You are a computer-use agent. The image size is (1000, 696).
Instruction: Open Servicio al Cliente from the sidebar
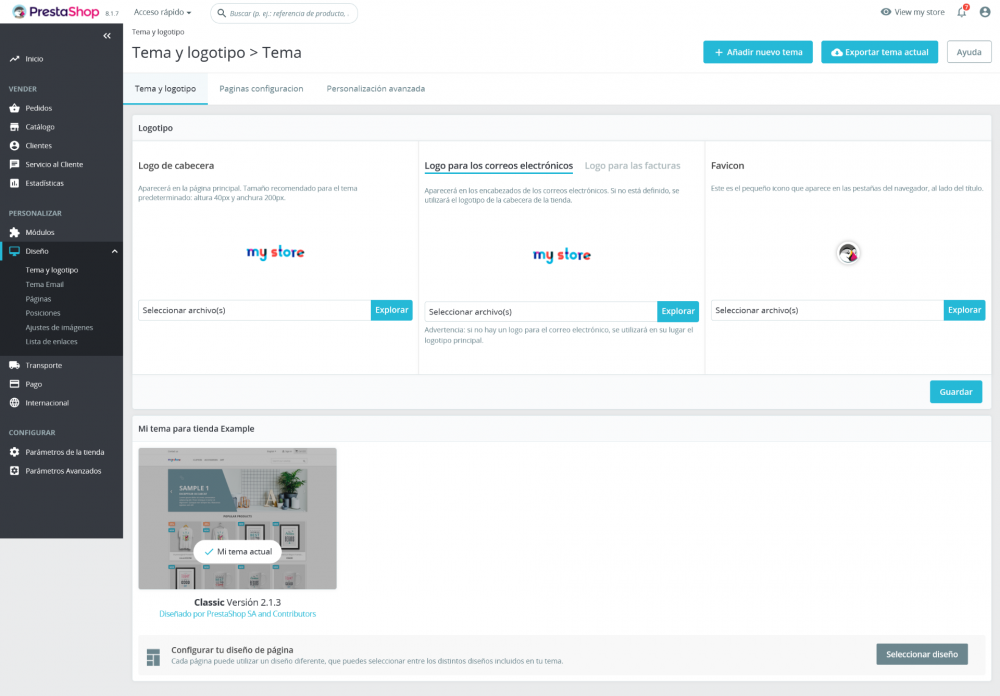[15, 163]
